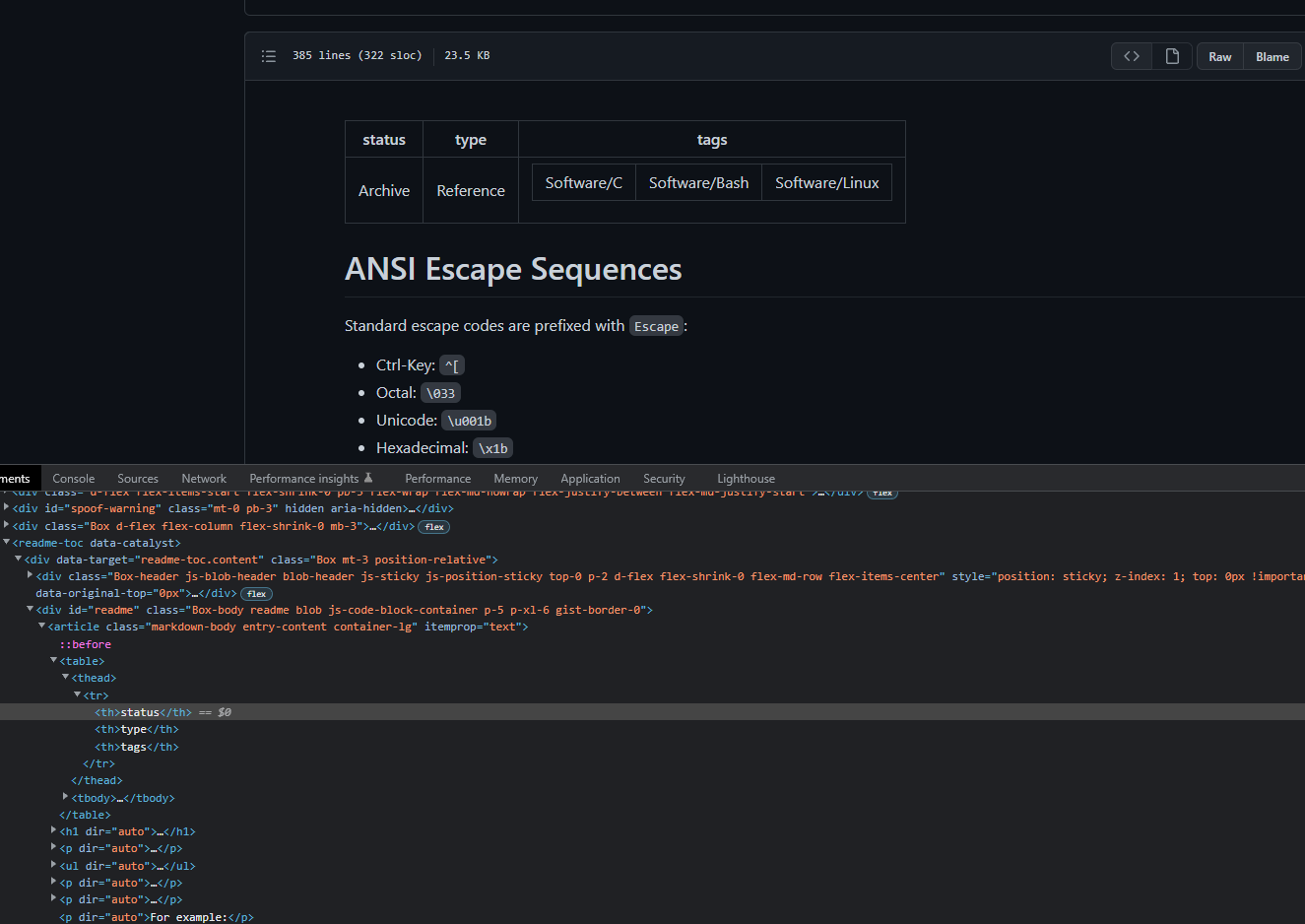This screenshot has height=924, width=1305.
Task: Click the Blame button
Action: [x=1272, y=56]
